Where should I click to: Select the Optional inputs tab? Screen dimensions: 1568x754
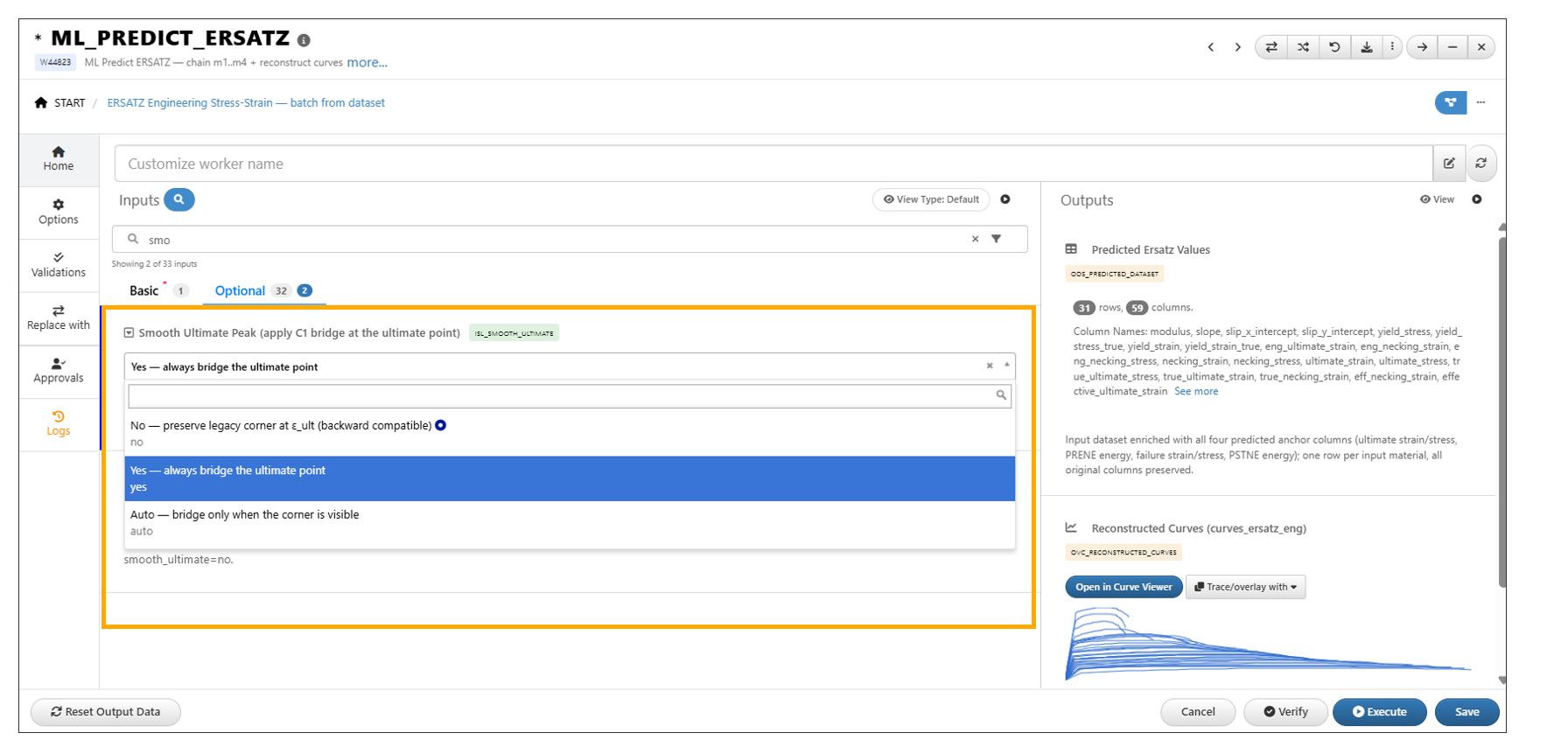(x=240, y=290)
